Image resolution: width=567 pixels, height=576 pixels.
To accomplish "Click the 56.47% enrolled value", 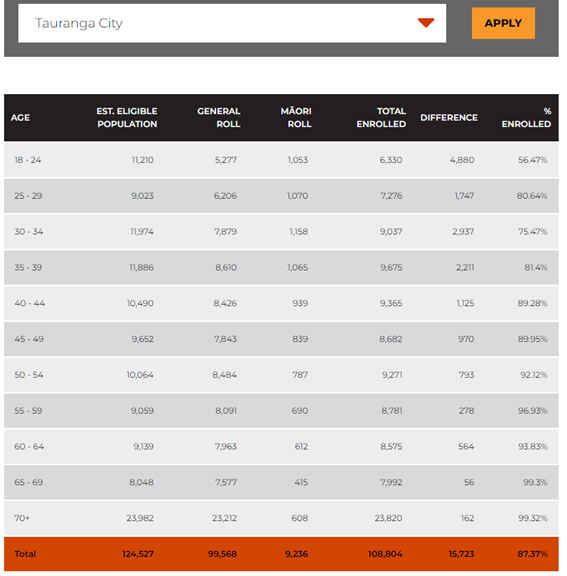I will tap(532, 160).
